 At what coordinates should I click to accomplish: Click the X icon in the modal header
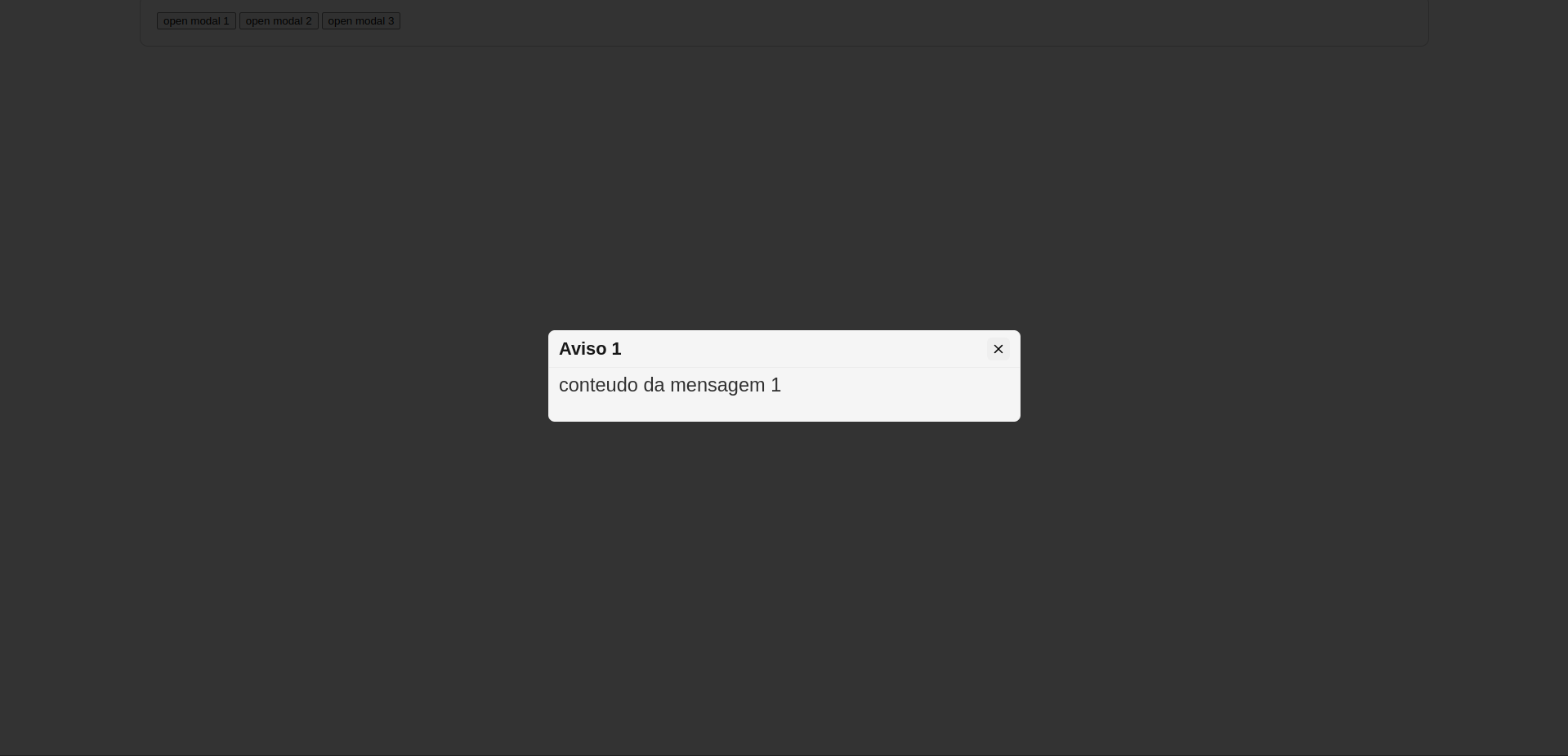click(x=998, y=349)
